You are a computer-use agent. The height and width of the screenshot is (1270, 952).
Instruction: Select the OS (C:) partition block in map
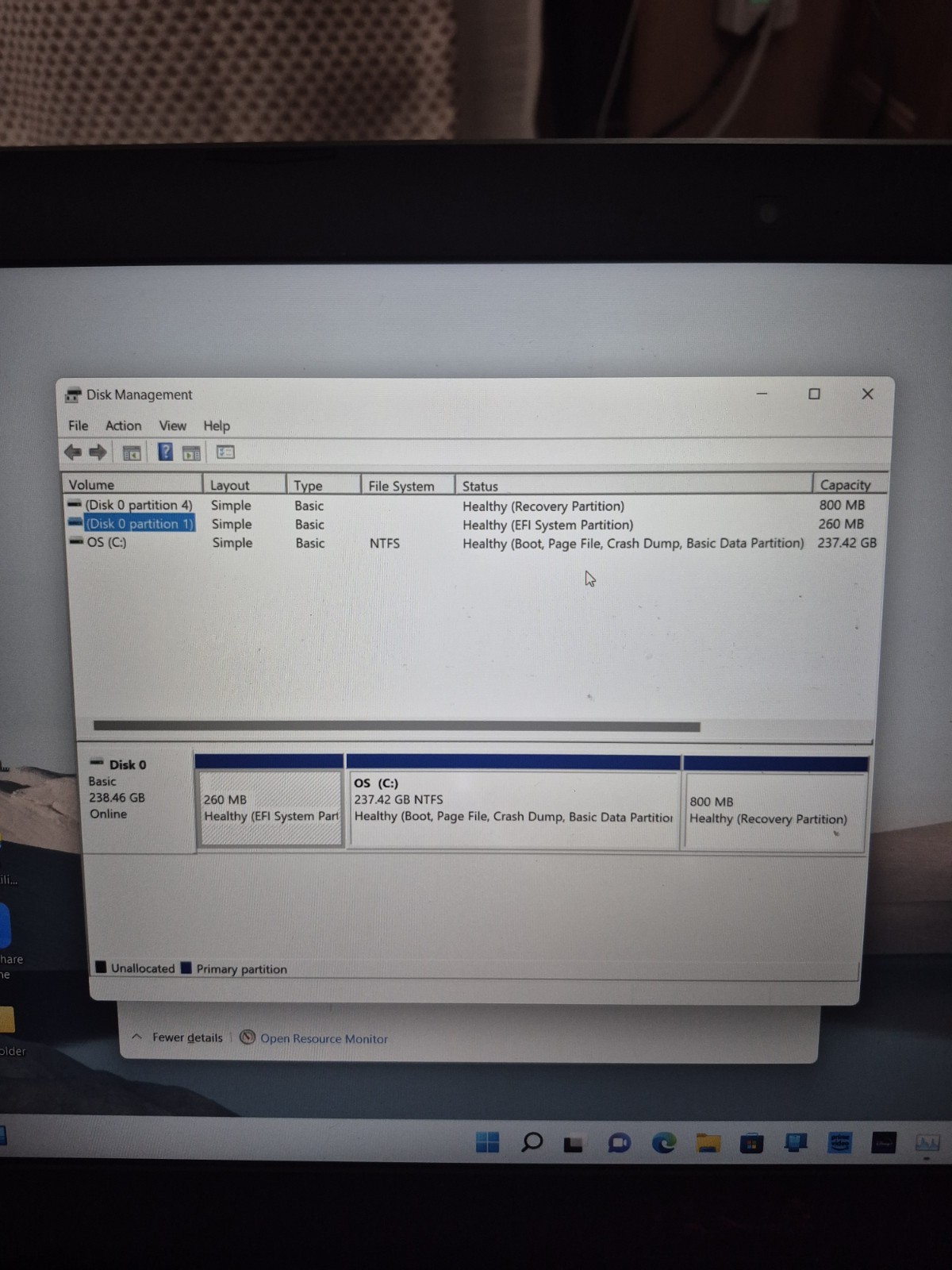513,808
